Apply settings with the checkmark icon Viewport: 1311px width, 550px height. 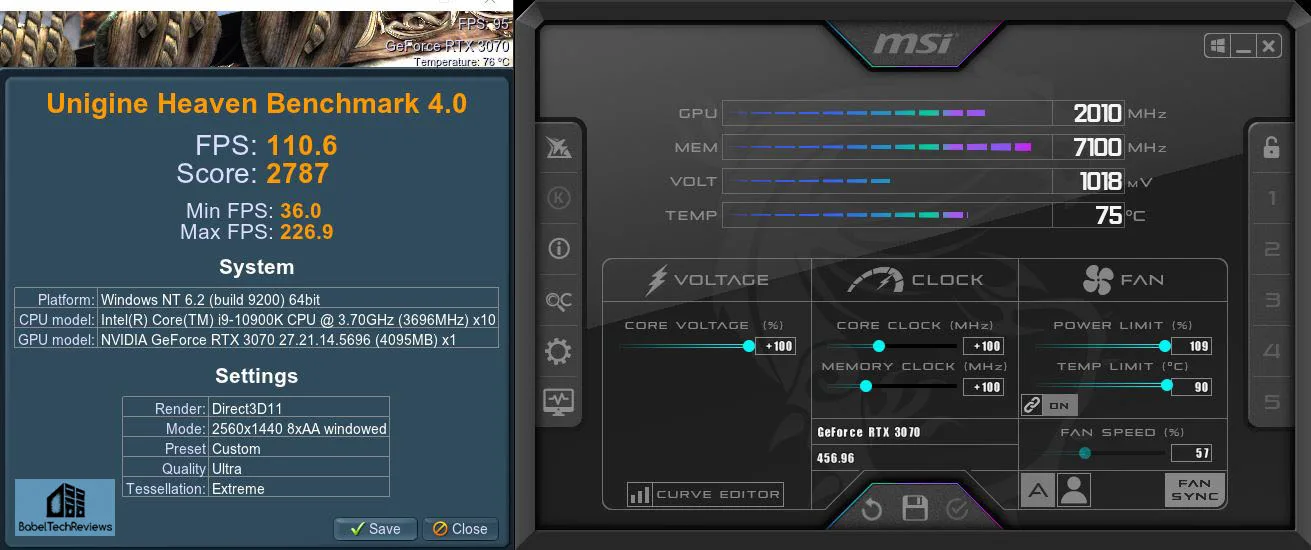coord(957,510)
